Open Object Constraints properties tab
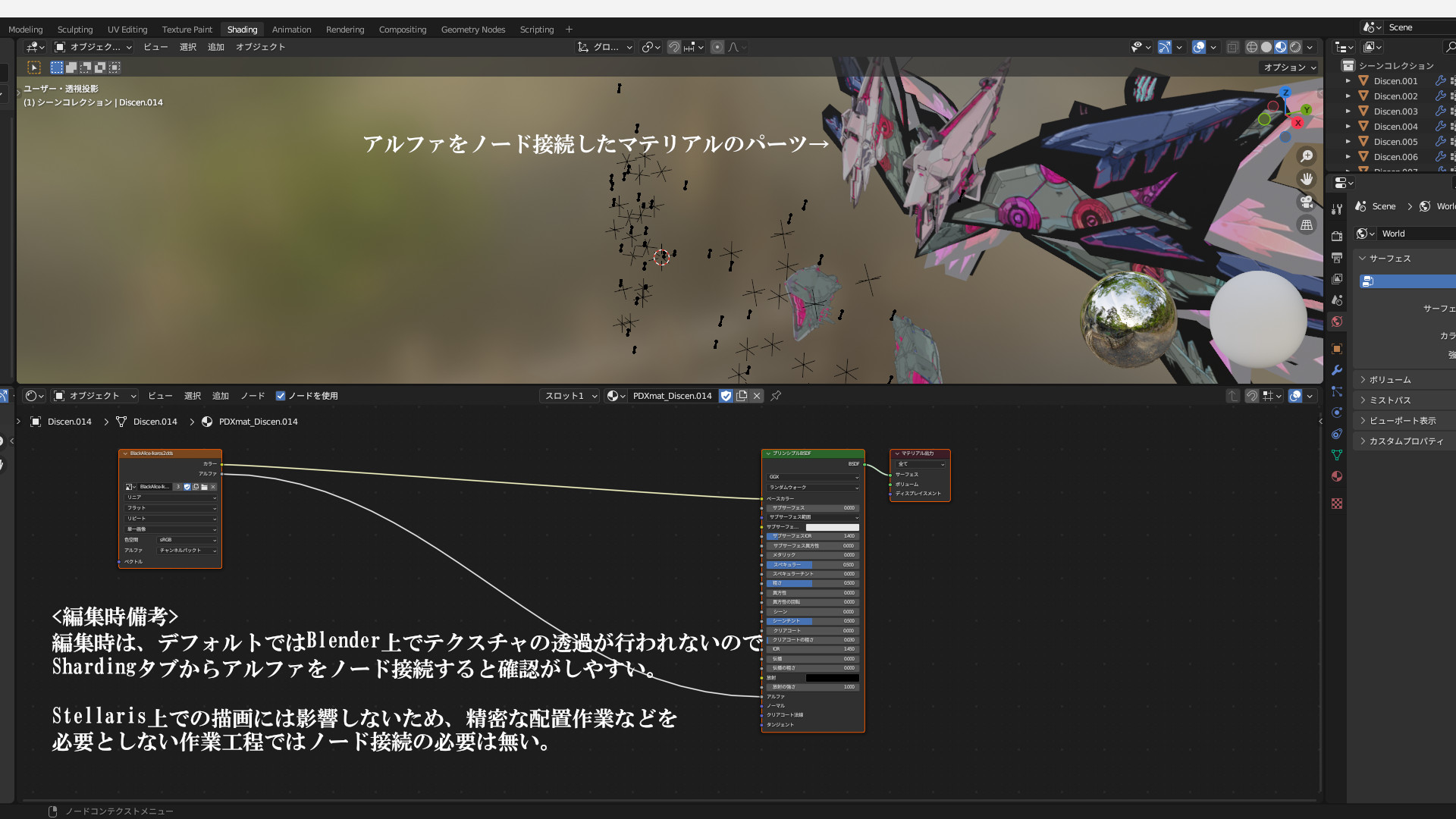 1337,434
